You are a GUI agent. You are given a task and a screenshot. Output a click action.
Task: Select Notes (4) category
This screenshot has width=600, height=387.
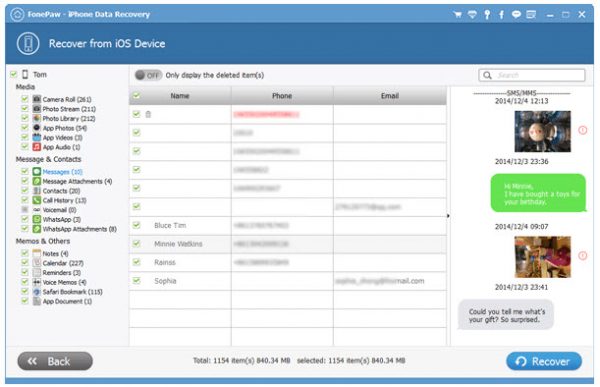[55, 254]
